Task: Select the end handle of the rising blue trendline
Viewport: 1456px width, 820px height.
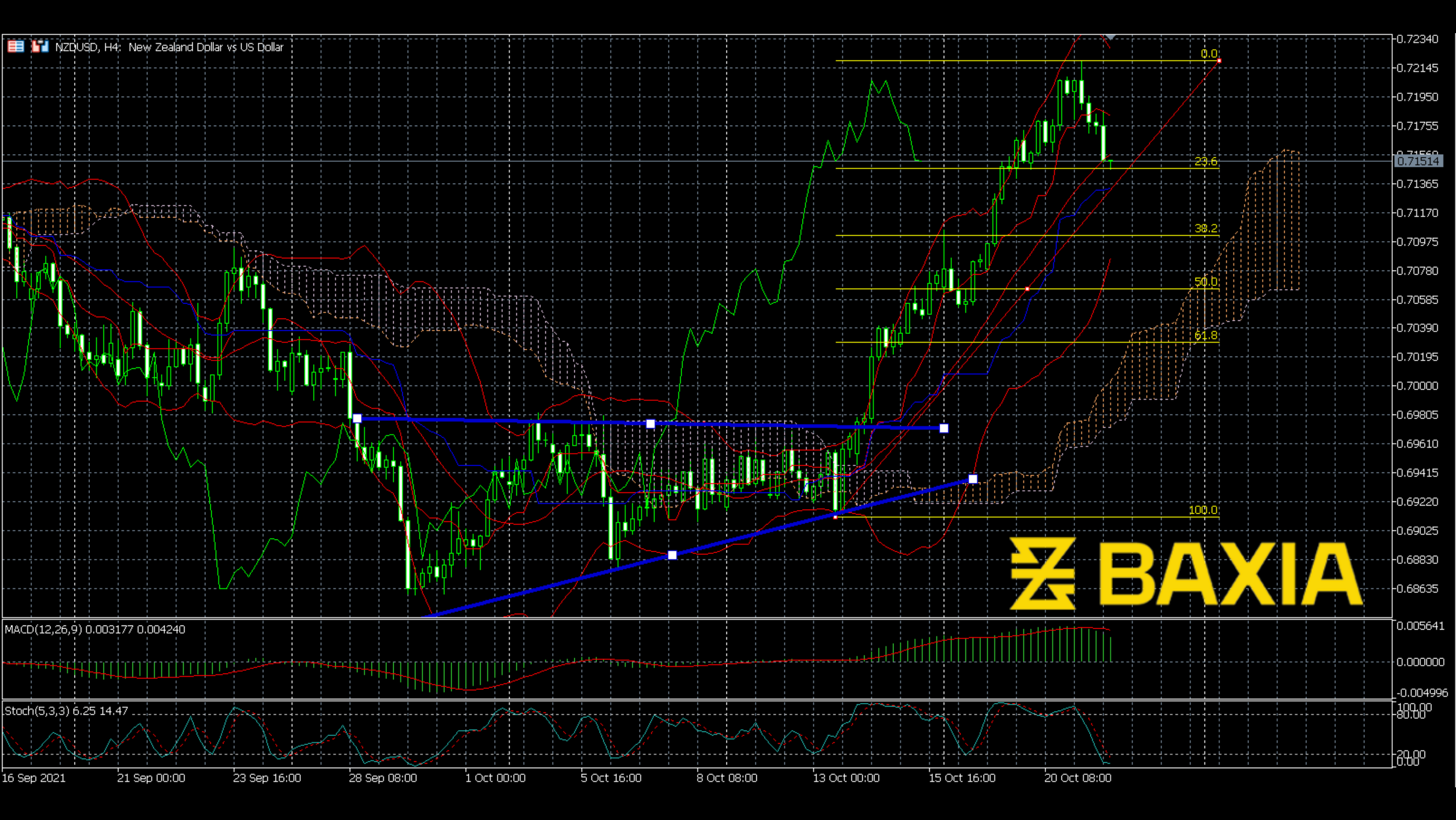Action: click(x=973, y=479)
